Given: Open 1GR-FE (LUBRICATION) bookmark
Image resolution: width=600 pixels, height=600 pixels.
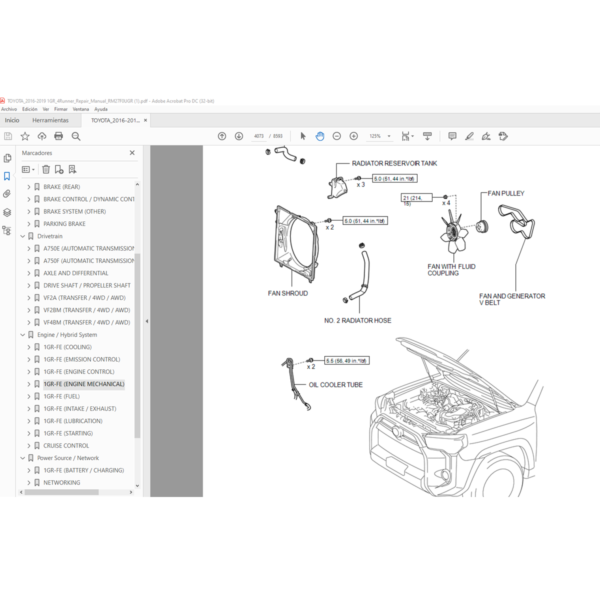Looking at the screenshot, I should pyautogui.click(x=73, y=421).
